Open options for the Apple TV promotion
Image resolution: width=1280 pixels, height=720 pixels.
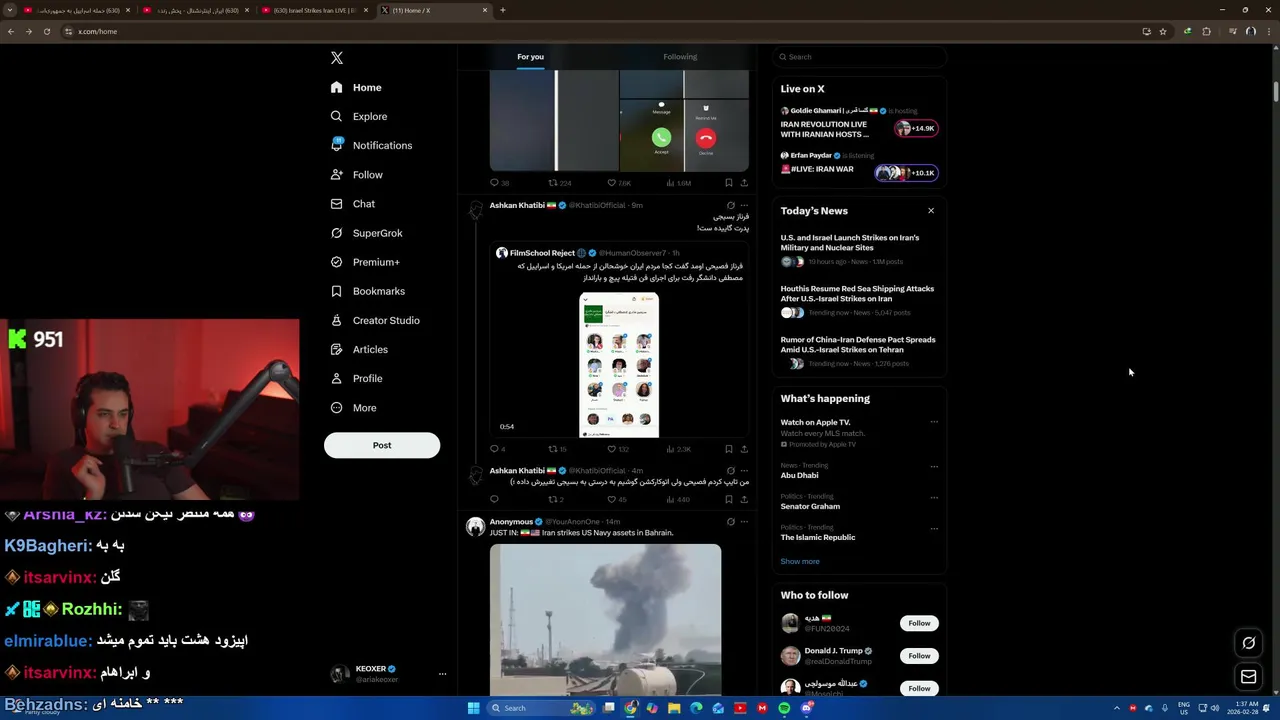(934, 422)
